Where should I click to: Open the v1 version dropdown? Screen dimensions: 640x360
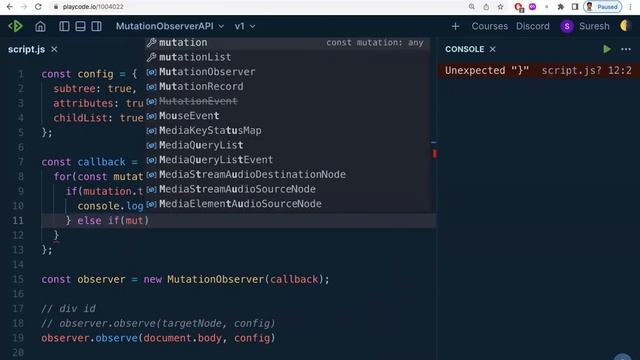coord(245,26)
